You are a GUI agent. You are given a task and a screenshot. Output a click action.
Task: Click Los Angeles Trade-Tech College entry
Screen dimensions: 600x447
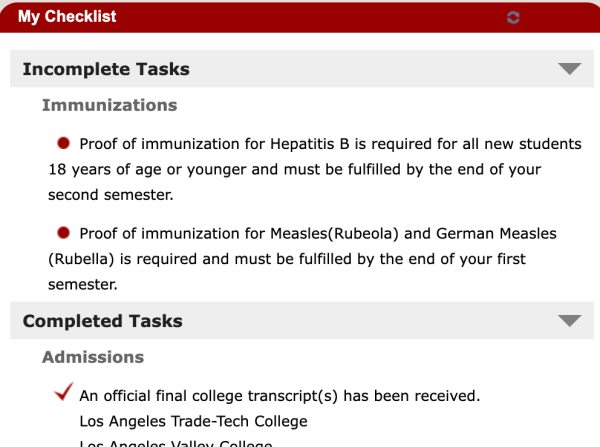pos(193,421)
